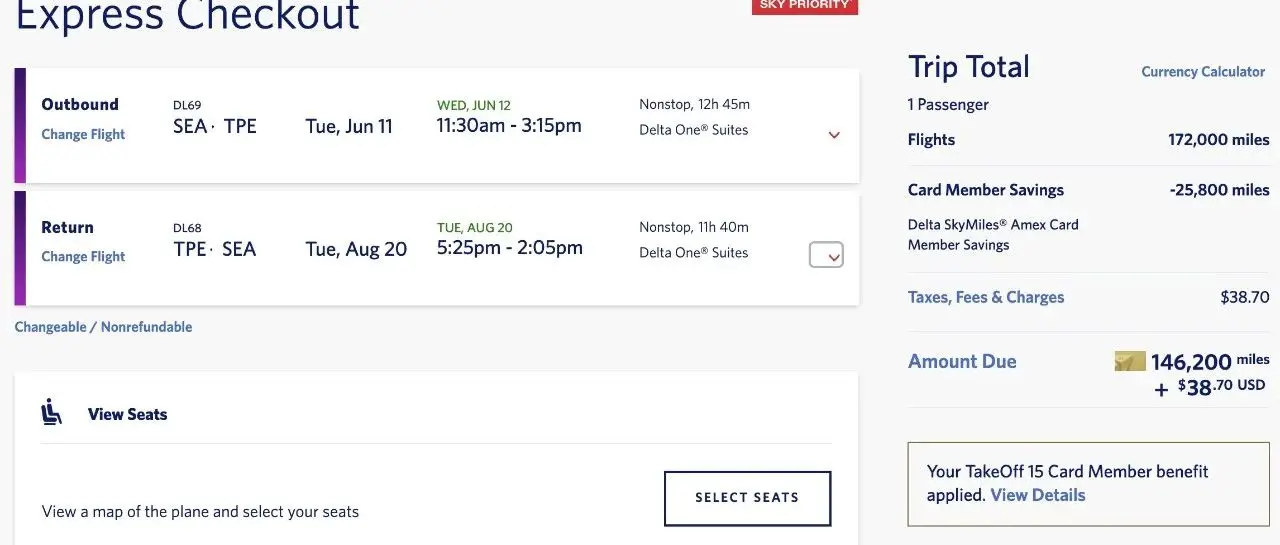This screenshot has width=1280, height=545.
Task: Click the Amount Due label
Action: 961,362
